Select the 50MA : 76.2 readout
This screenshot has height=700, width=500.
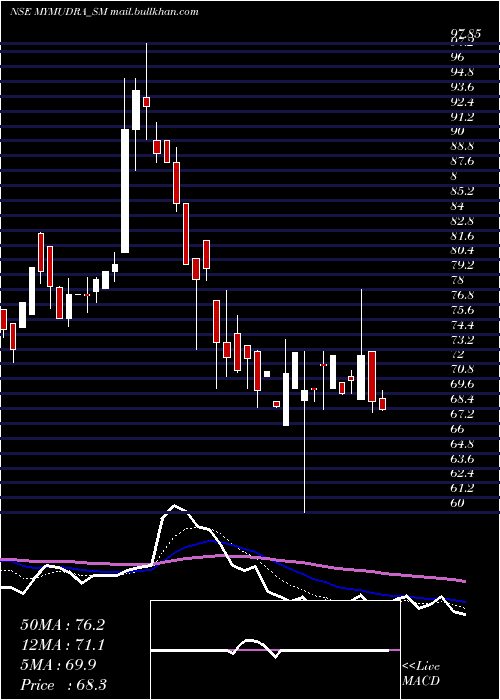point(62,625)
